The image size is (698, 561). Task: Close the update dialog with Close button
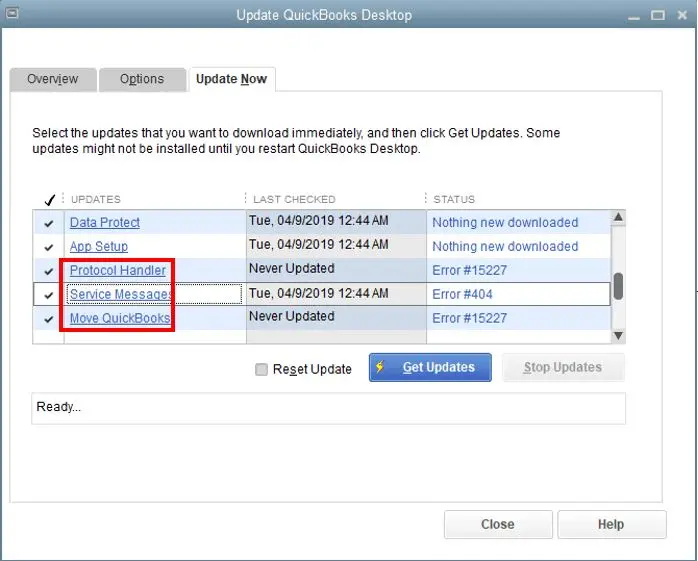(x=498, y=524)
